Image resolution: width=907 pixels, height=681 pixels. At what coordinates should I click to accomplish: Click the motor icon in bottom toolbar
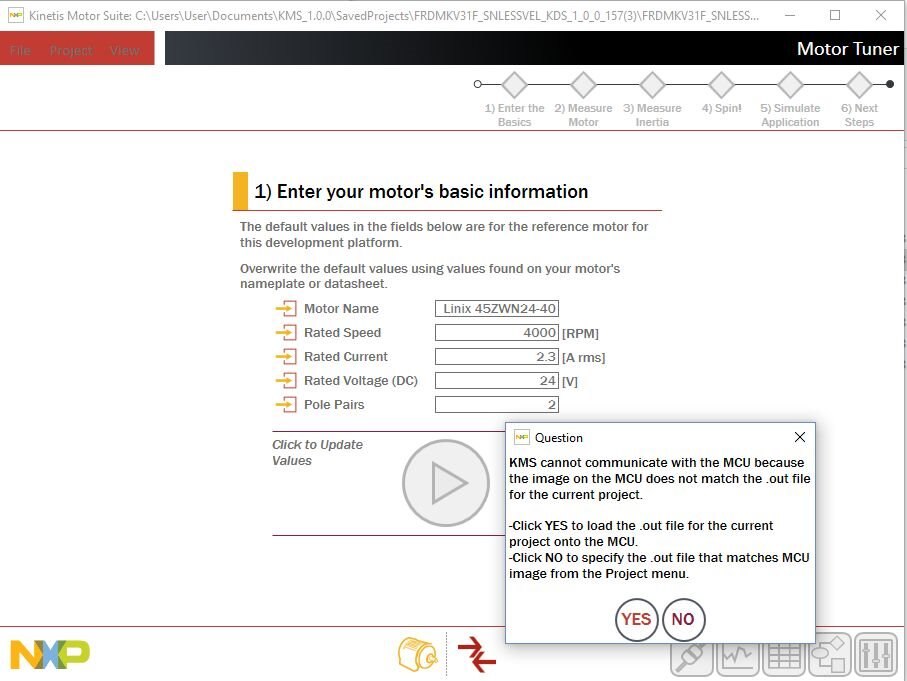418,654
